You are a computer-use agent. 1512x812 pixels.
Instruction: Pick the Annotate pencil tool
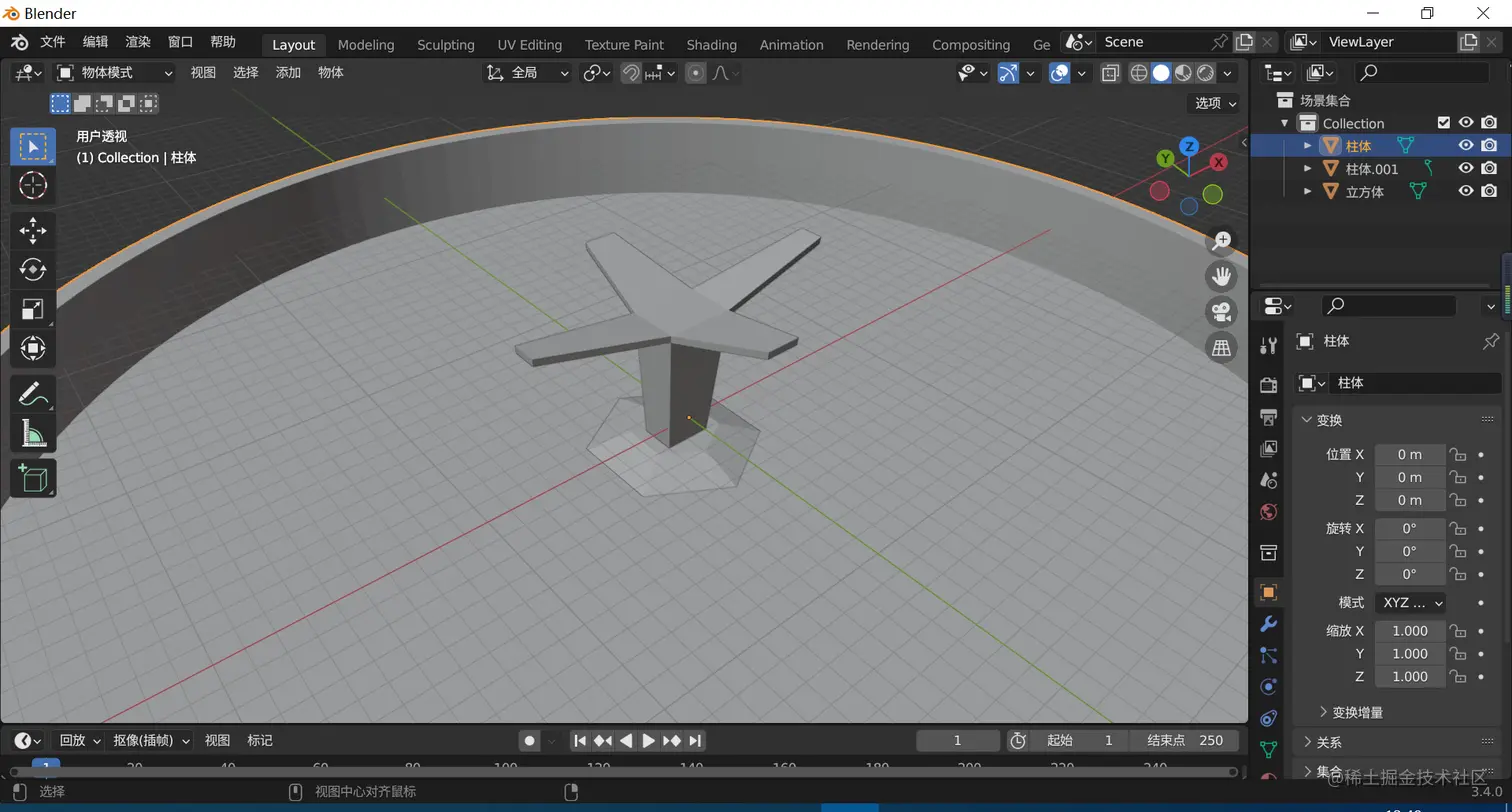[x=33, y=394]
